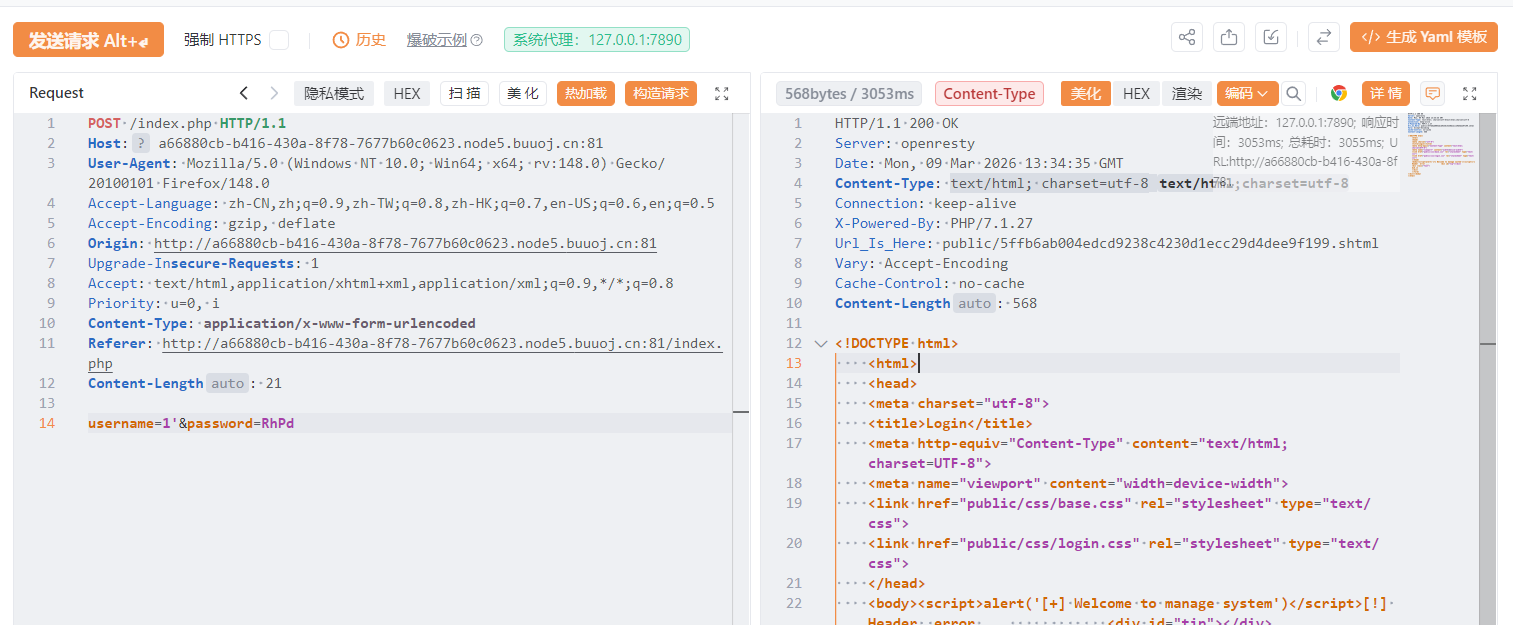The width and height of the screenshot is (1513, 625).
Task: Go to previous request with left chevron
Action: pyautogui.click(x=243, y=93)
